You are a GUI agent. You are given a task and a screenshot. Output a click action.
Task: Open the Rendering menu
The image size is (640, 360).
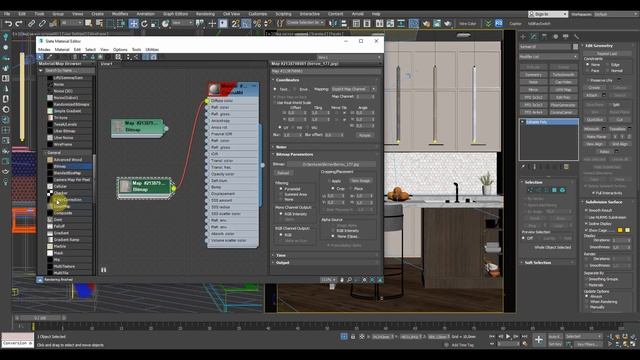click(x=205, y=14)
